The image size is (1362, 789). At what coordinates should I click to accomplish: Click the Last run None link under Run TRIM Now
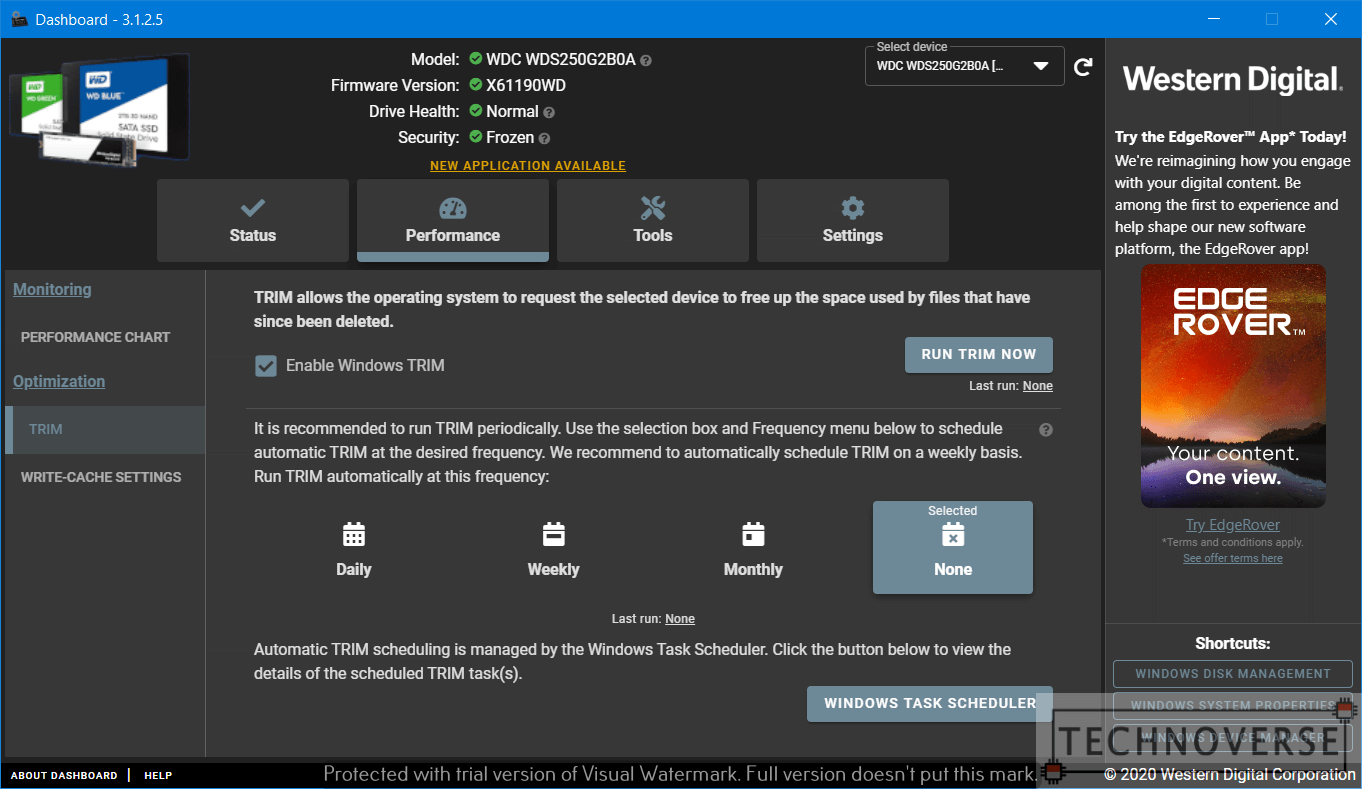[x=1038, y=386]
